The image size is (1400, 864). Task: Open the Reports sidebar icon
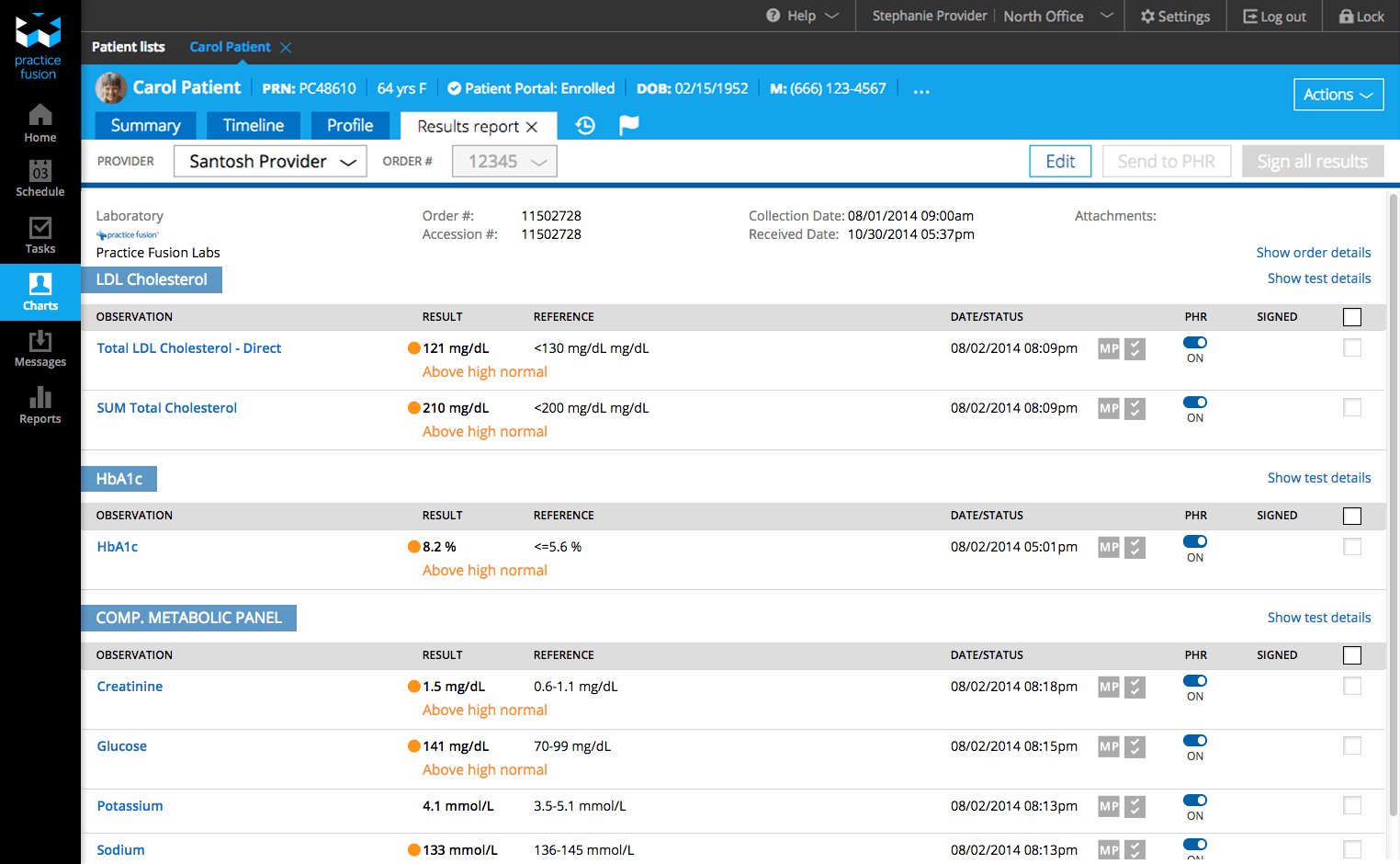[40, 405]
